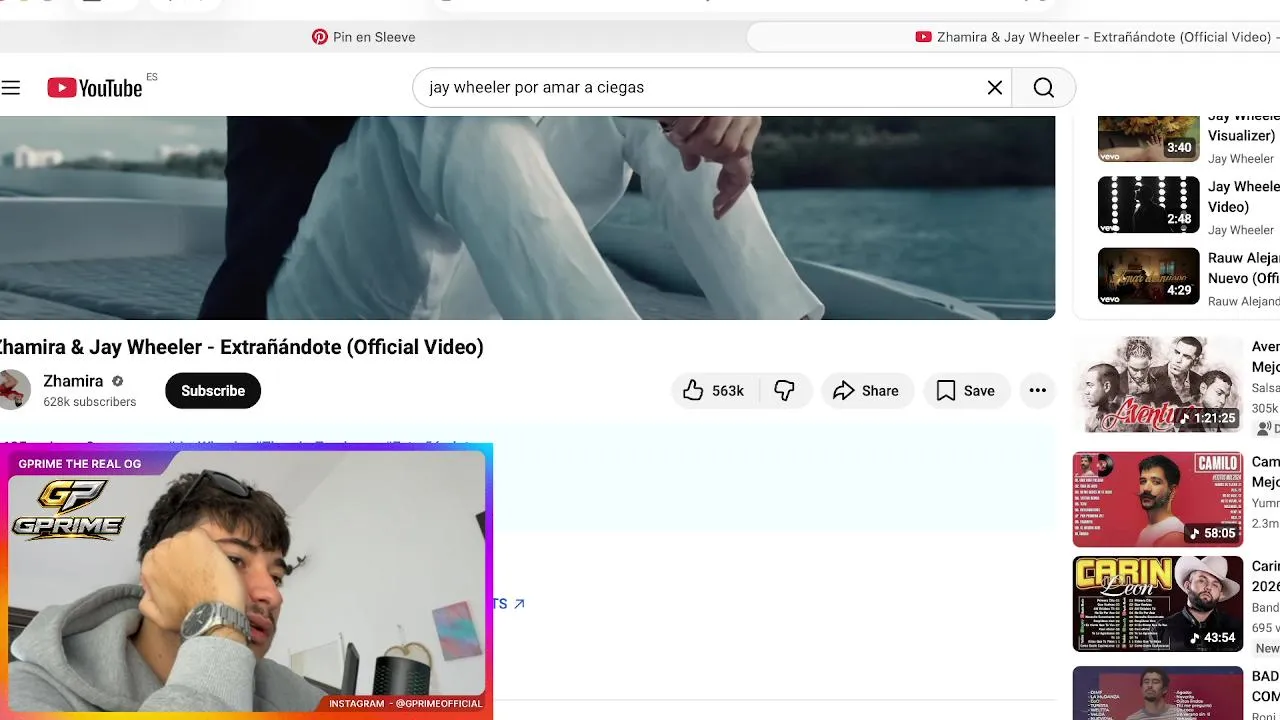
Task: Dislike the video with thumbs down
Action: (785, 391)
